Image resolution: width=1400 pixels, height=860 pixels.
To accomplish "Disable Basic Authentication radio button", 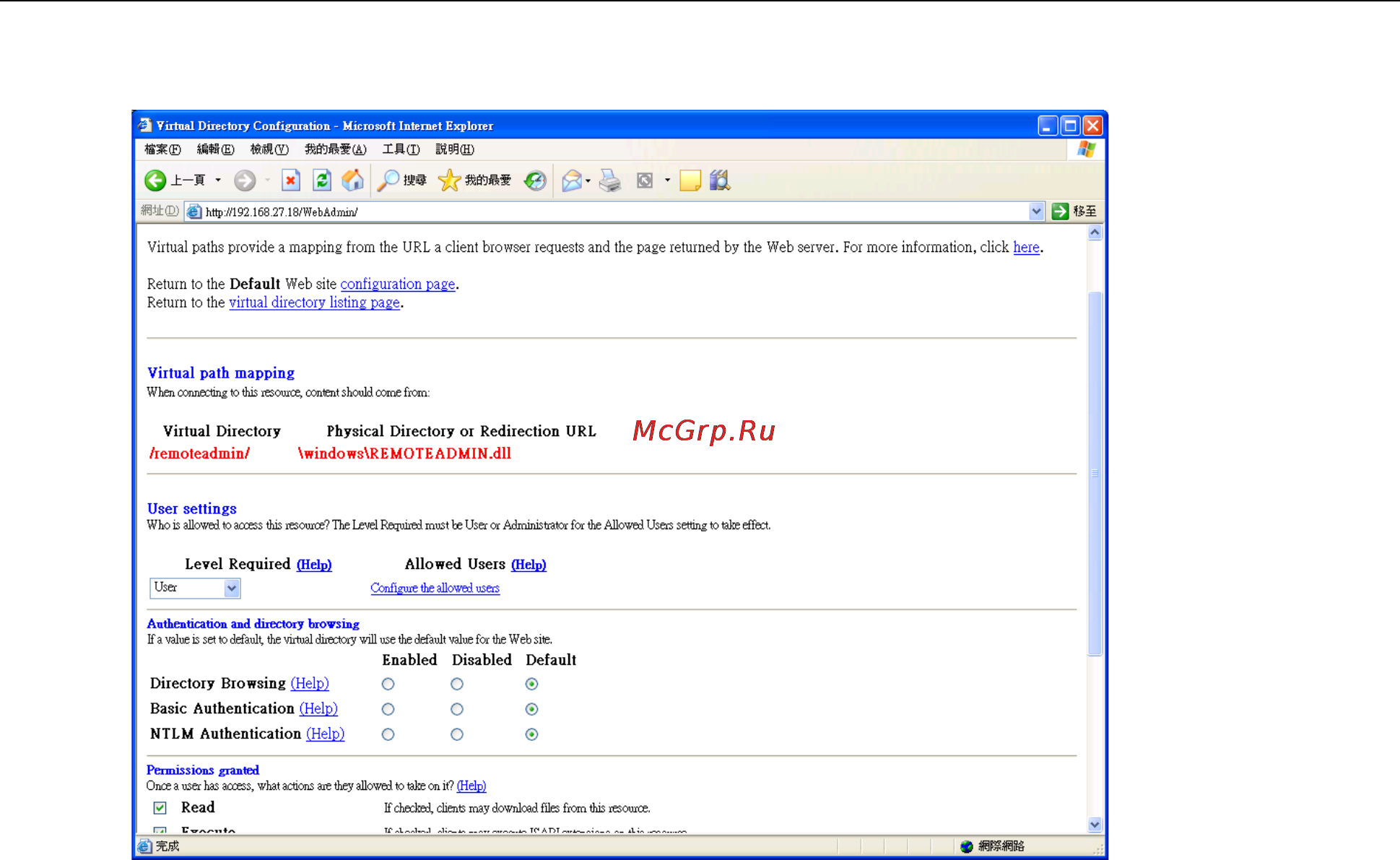I will pos(457,709).
